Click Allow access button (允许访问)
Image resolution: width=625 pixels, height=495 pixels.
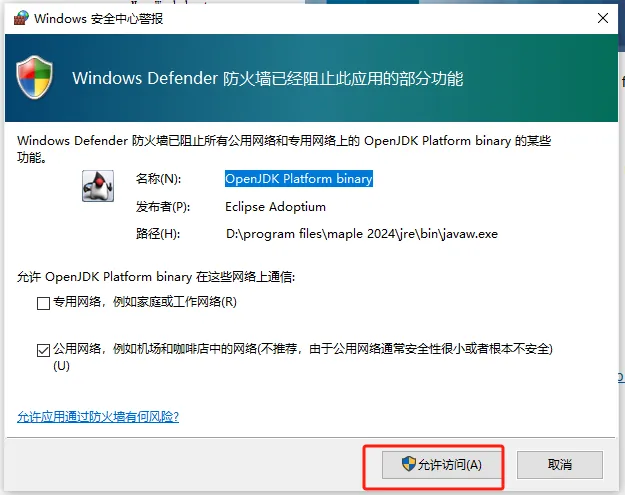pos(441,465)
